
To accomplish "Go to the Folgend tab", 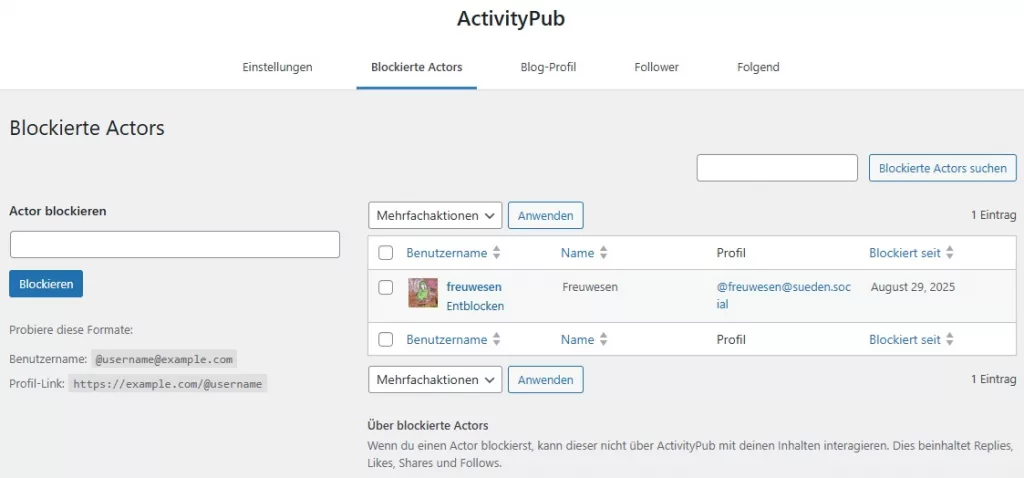I will click(758, 67).
